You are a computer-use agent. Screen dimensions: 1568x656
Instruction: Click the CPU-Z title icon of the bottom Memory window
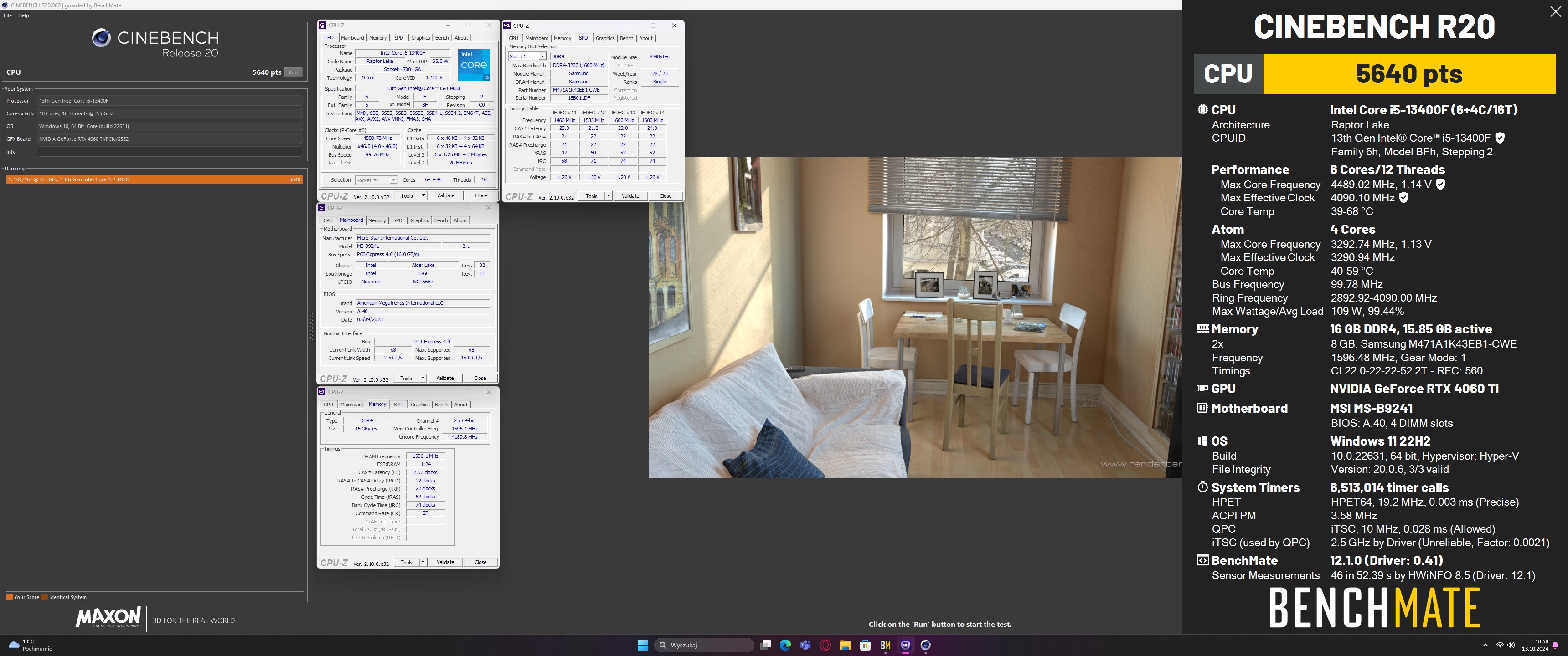pyautogui.click(x=322, y=392)
